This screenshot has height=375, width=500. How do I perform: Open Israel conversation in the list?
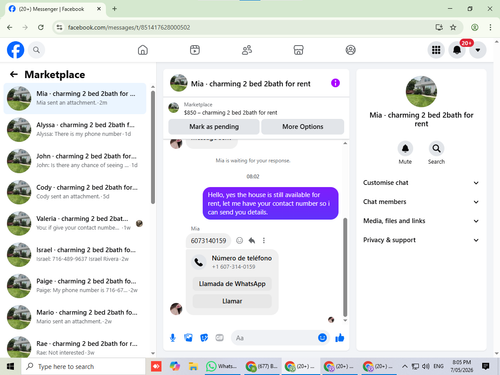75,254
